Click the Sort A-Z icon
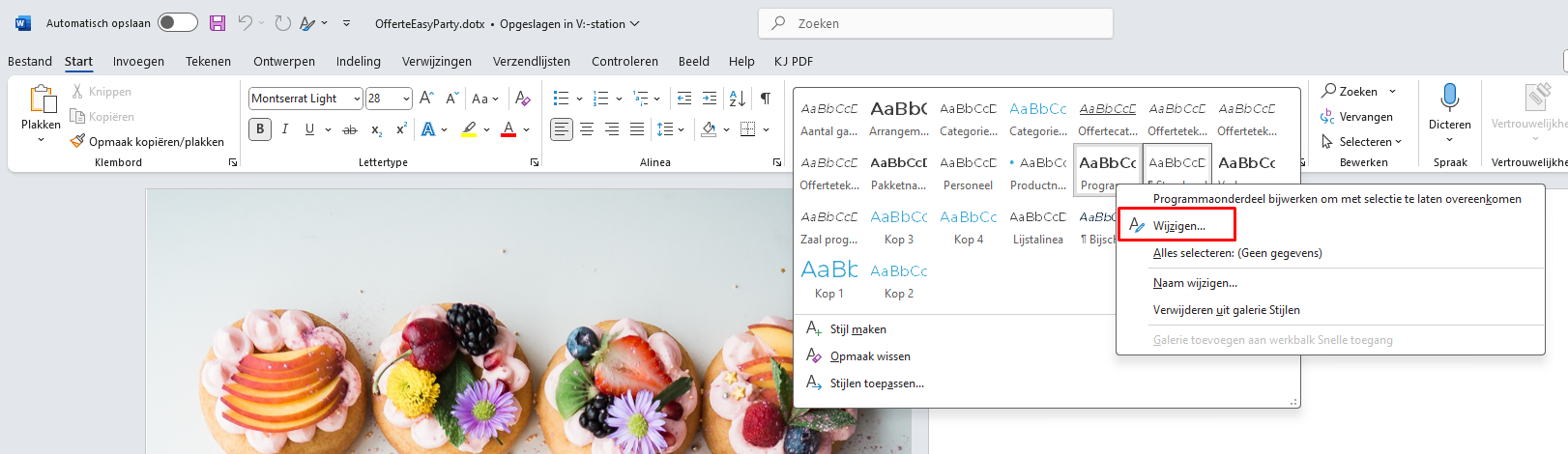The height and width of the screenshot is (454, 1568). (737, 99)
